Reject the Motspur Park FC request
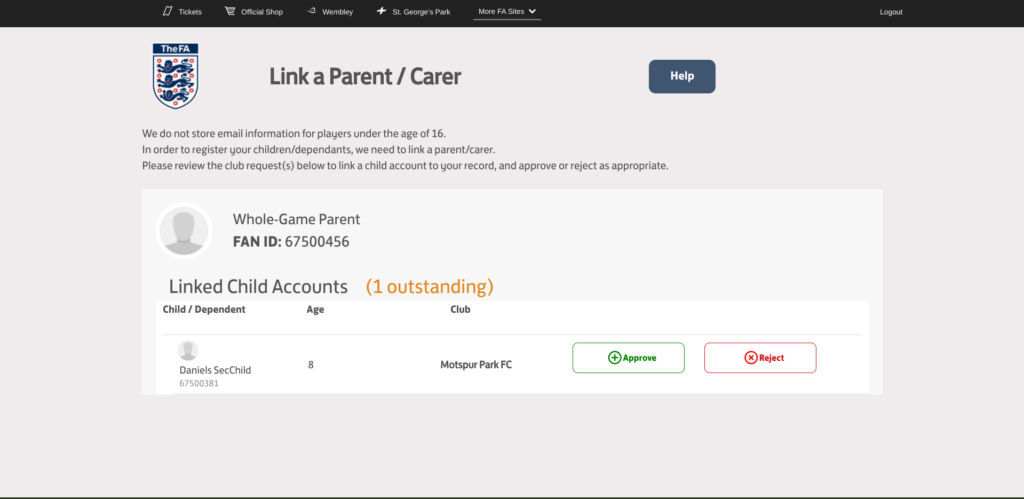Viewport: 1024px width, 499px height. (760, 358)
